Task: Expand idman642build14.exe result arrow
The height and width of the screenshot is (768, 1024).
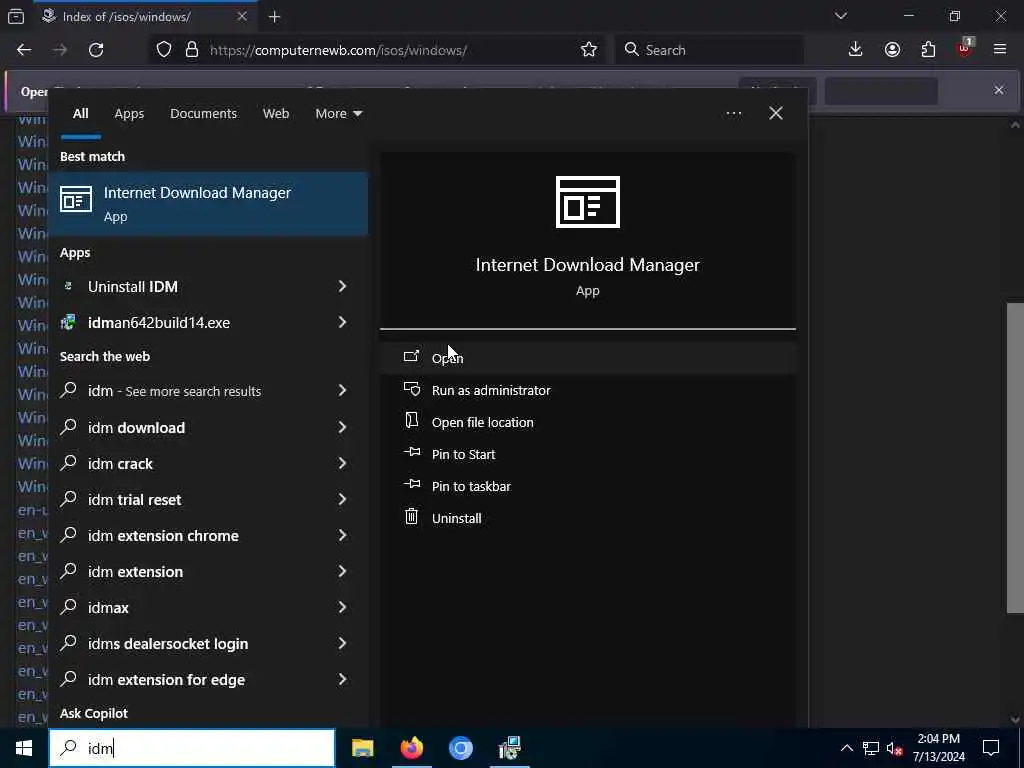Action: (x=342, y=322)
